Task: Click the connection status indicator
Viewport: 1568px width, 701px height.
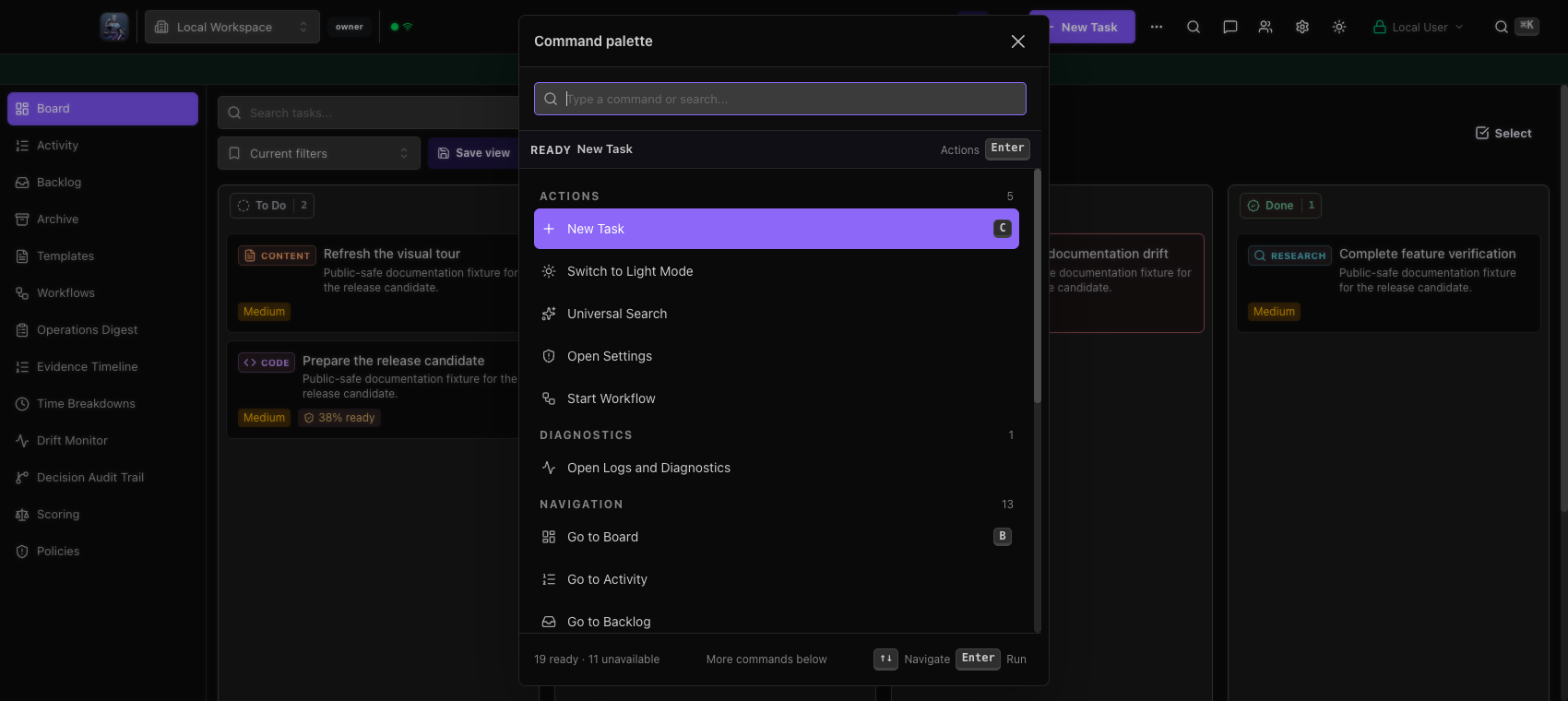Action: (401, 27)
